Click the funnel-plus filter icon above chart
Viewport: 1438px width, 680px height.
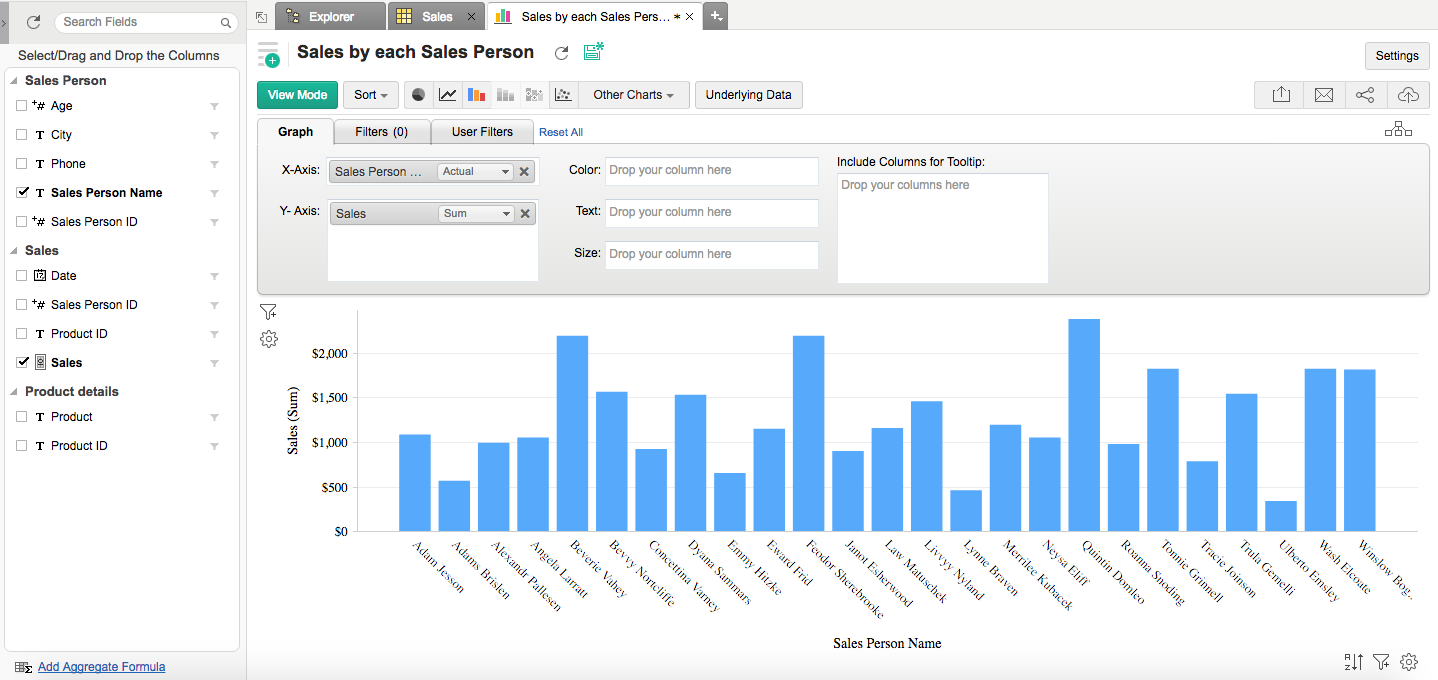point(268,311)
